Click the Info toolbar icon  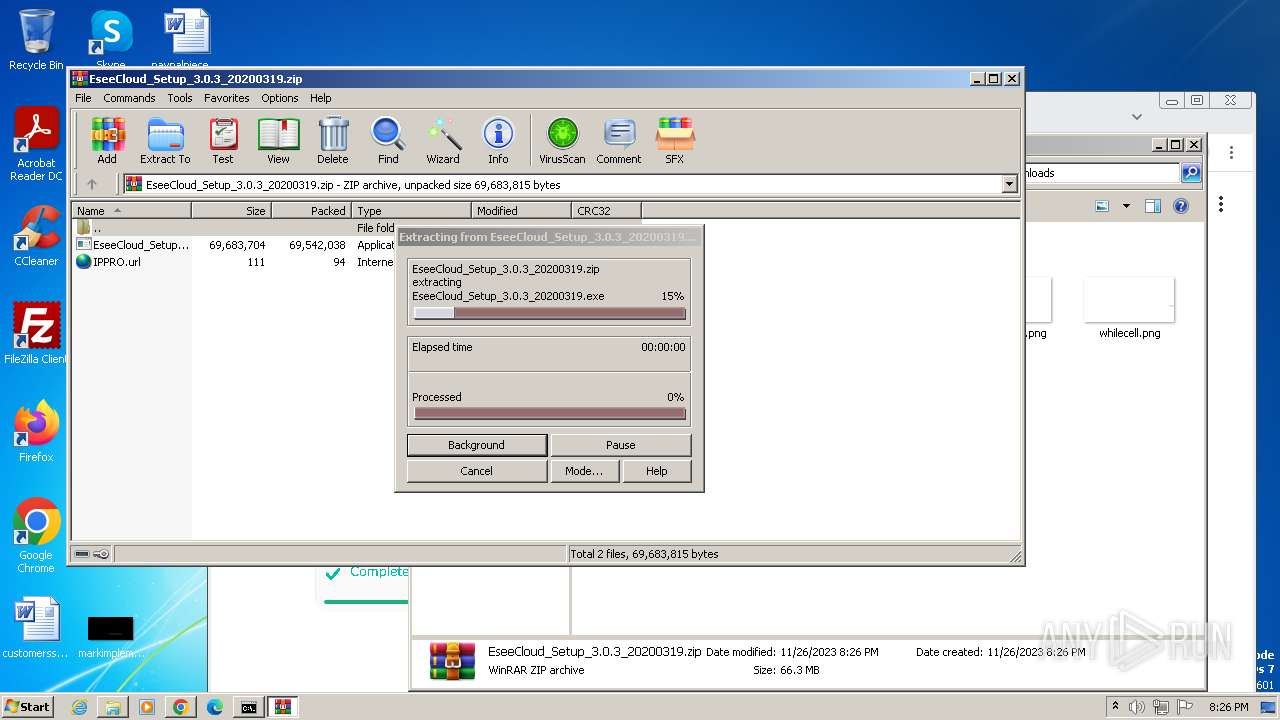[x=498, y=140]
